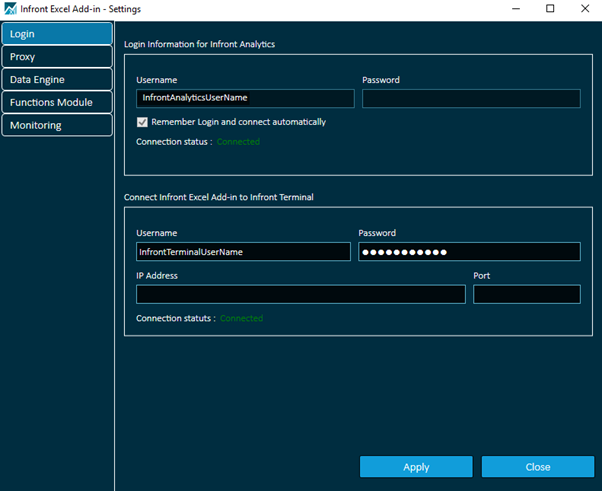
Task: Show the Monitoring tab
Action: [x=57, y=125]
